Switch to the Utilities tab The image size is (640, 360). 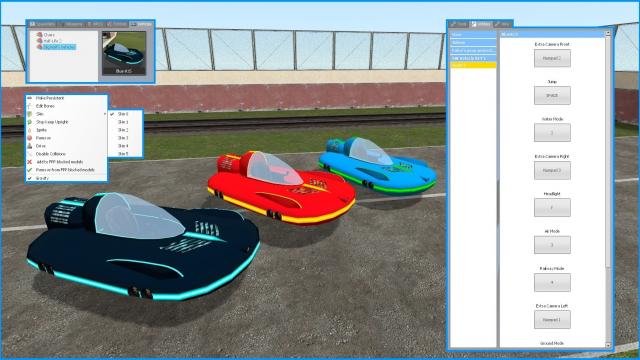click(481, 24)
